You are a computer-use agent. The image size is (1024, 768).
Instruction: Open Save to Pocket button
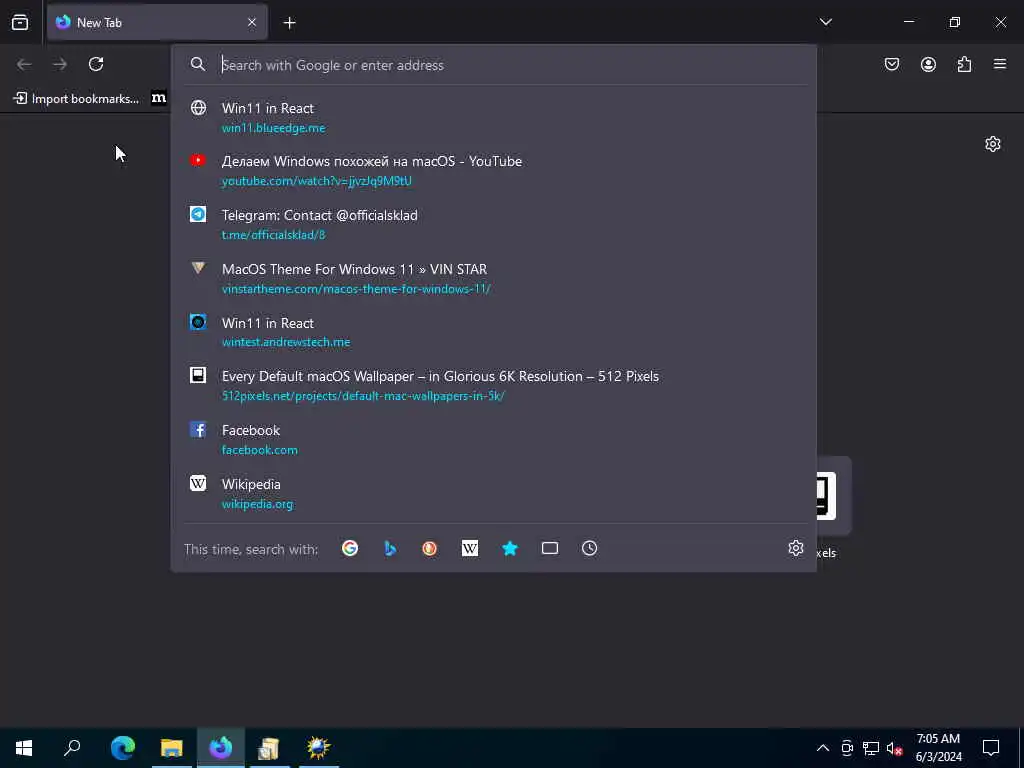892,64
